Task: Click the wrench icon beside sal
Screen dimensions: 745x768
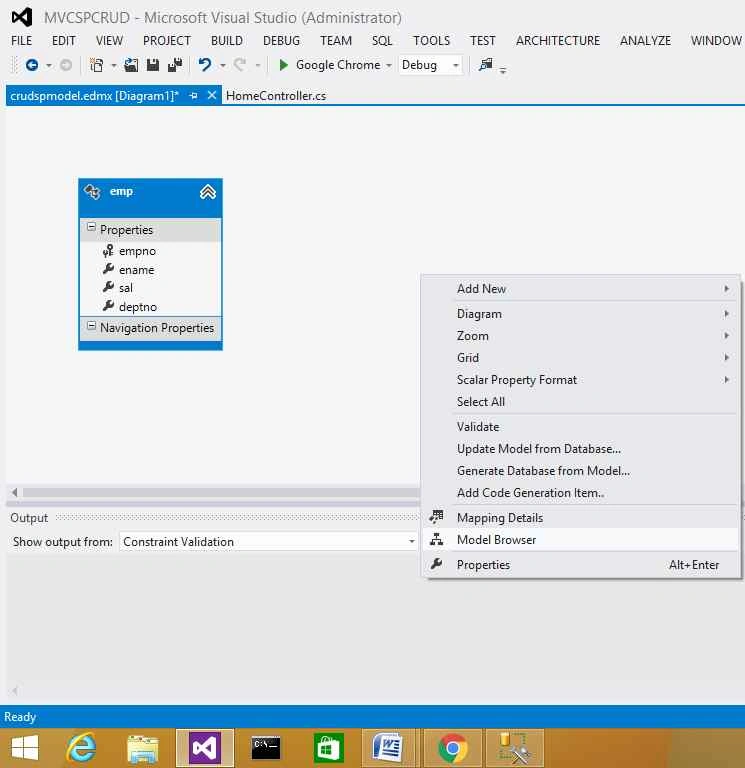Action: pyautogui.click(x=108, y=287)
